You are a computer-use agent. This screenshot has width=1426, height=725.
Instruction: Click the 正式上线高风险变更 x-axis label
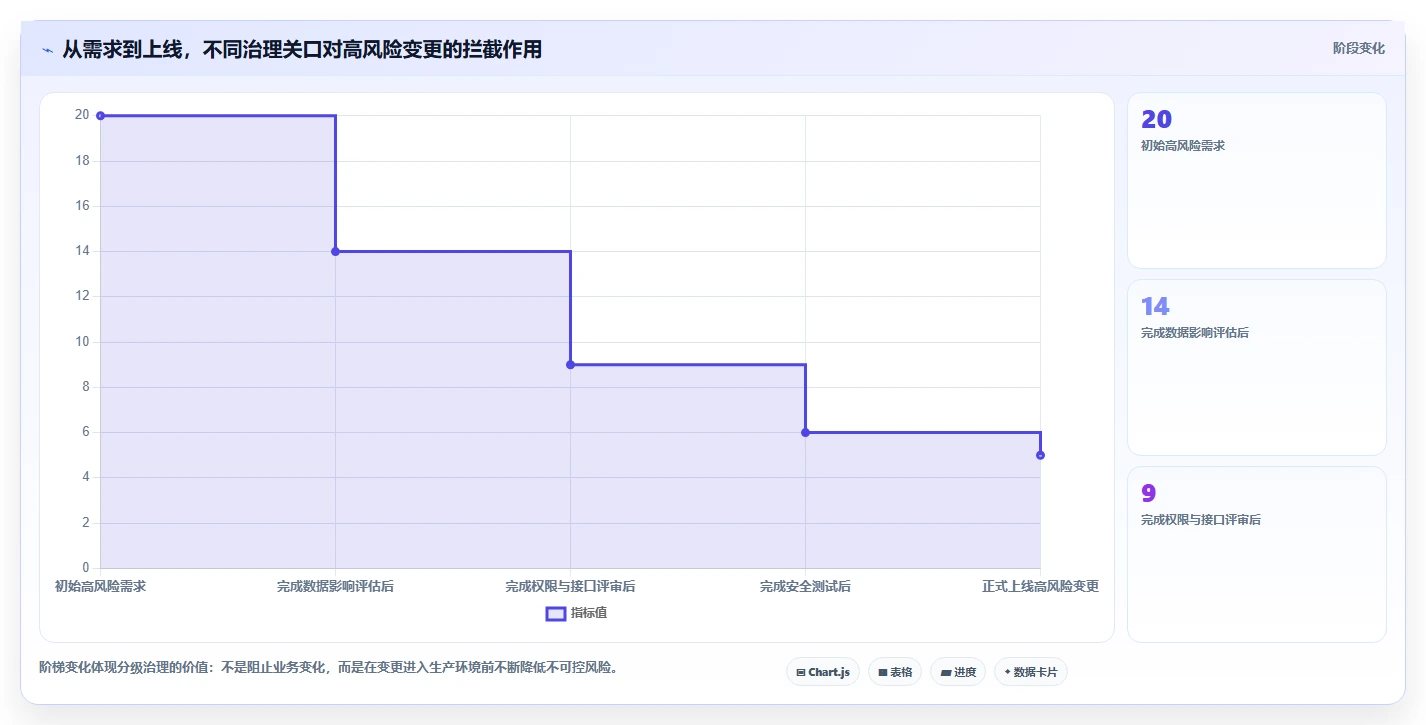[x=1040, y=586]
